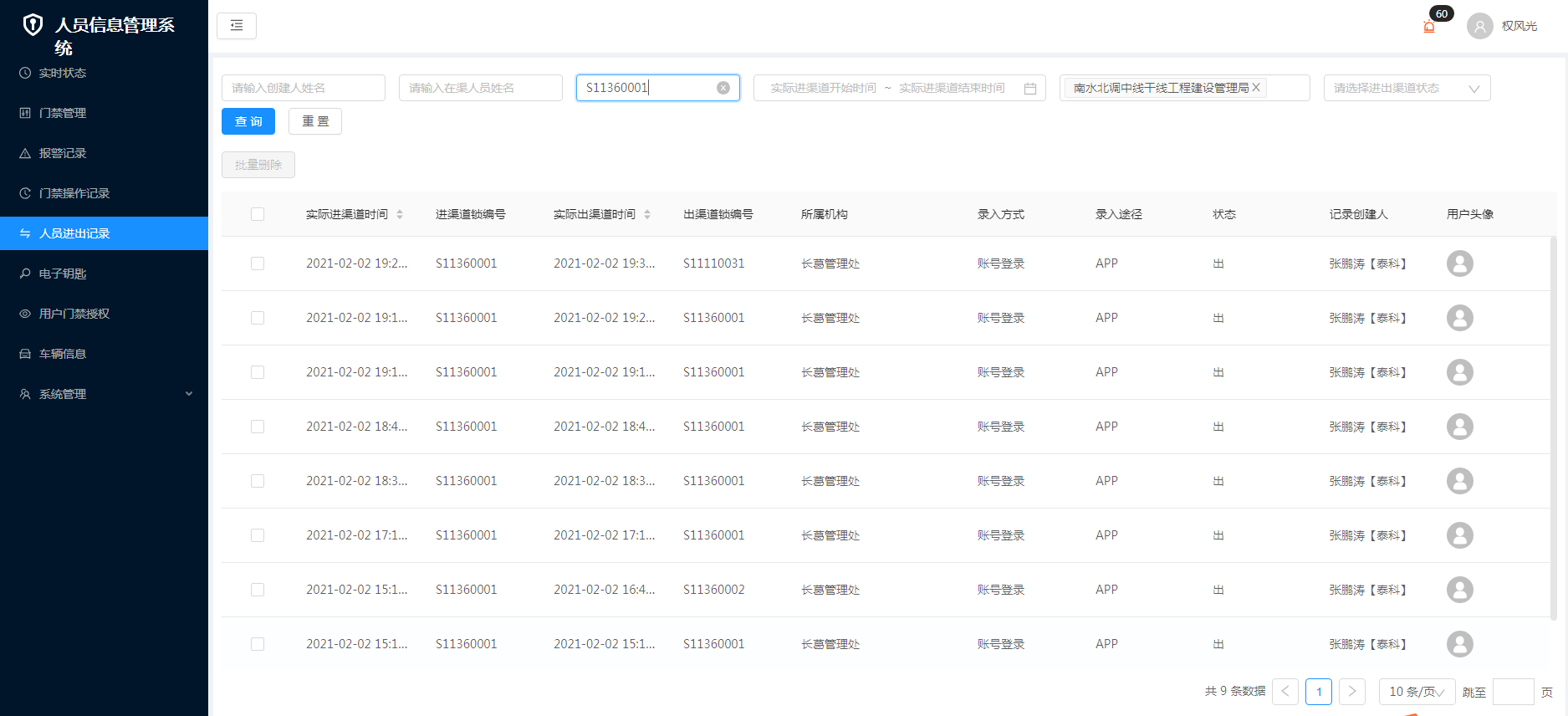Image resolution: width=1568 pixels, height=716 pixels.
Task: Open the calendar date picker icon
Action: 1030,89
